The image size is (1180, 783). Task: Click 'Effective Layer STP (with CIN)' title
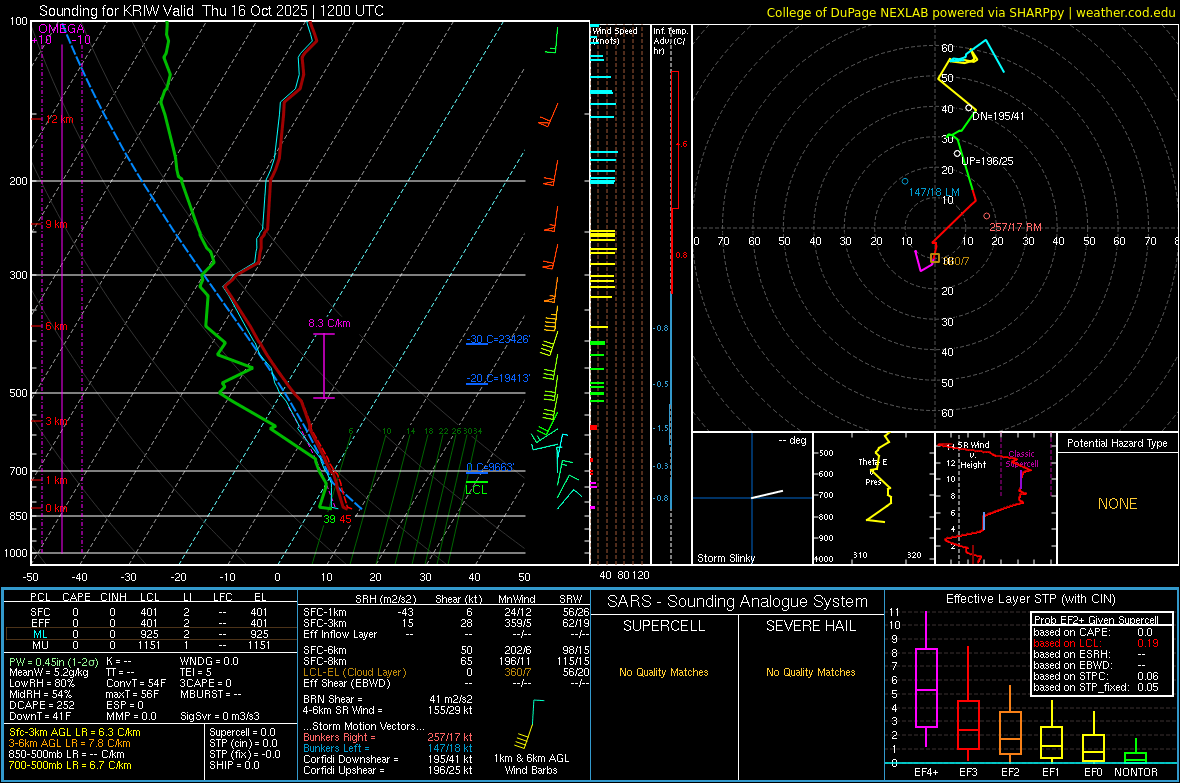pyautogui.click(x=1030, y=599)
